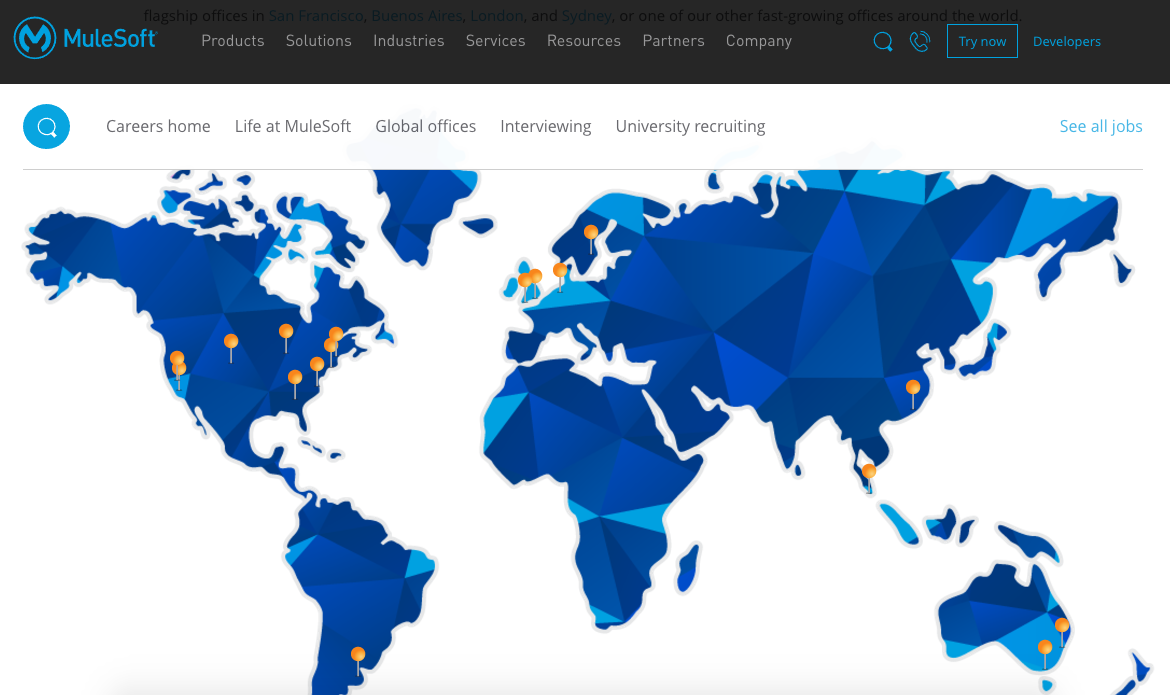Expand the Solutions menu
1170x695 pixels.
coord(318,41)
